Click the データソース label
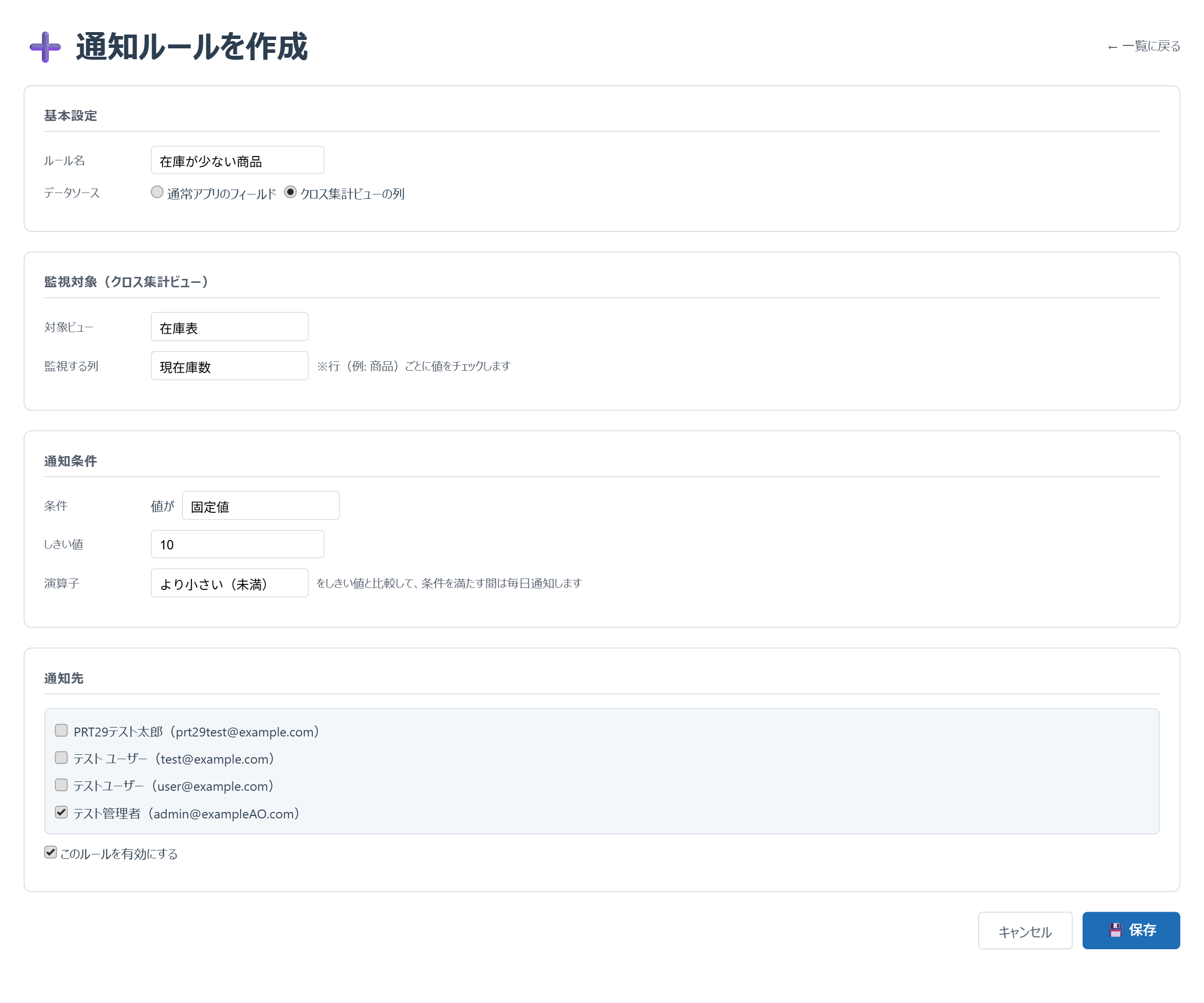Image resolution: width=1204 pixels, height=1003 pixels. click(x=72, y=193)
